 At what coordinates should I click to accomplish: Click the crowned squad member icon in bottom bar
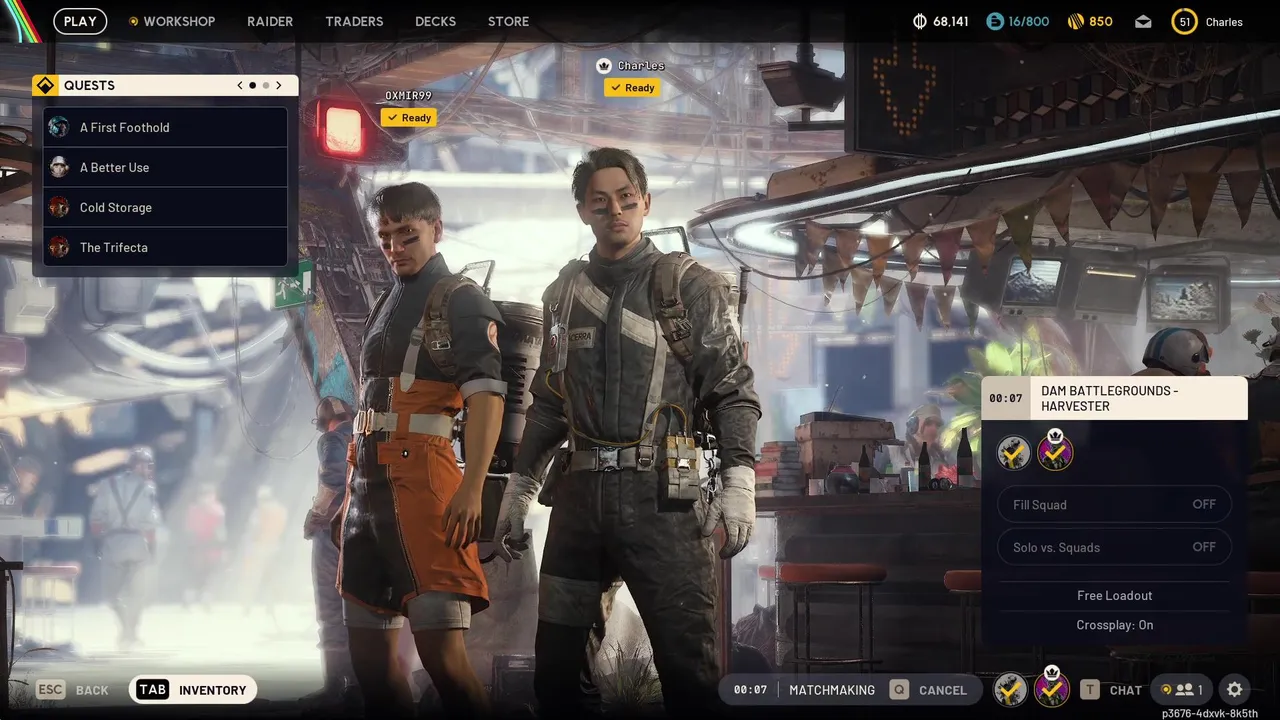[x=1052, y=688]
